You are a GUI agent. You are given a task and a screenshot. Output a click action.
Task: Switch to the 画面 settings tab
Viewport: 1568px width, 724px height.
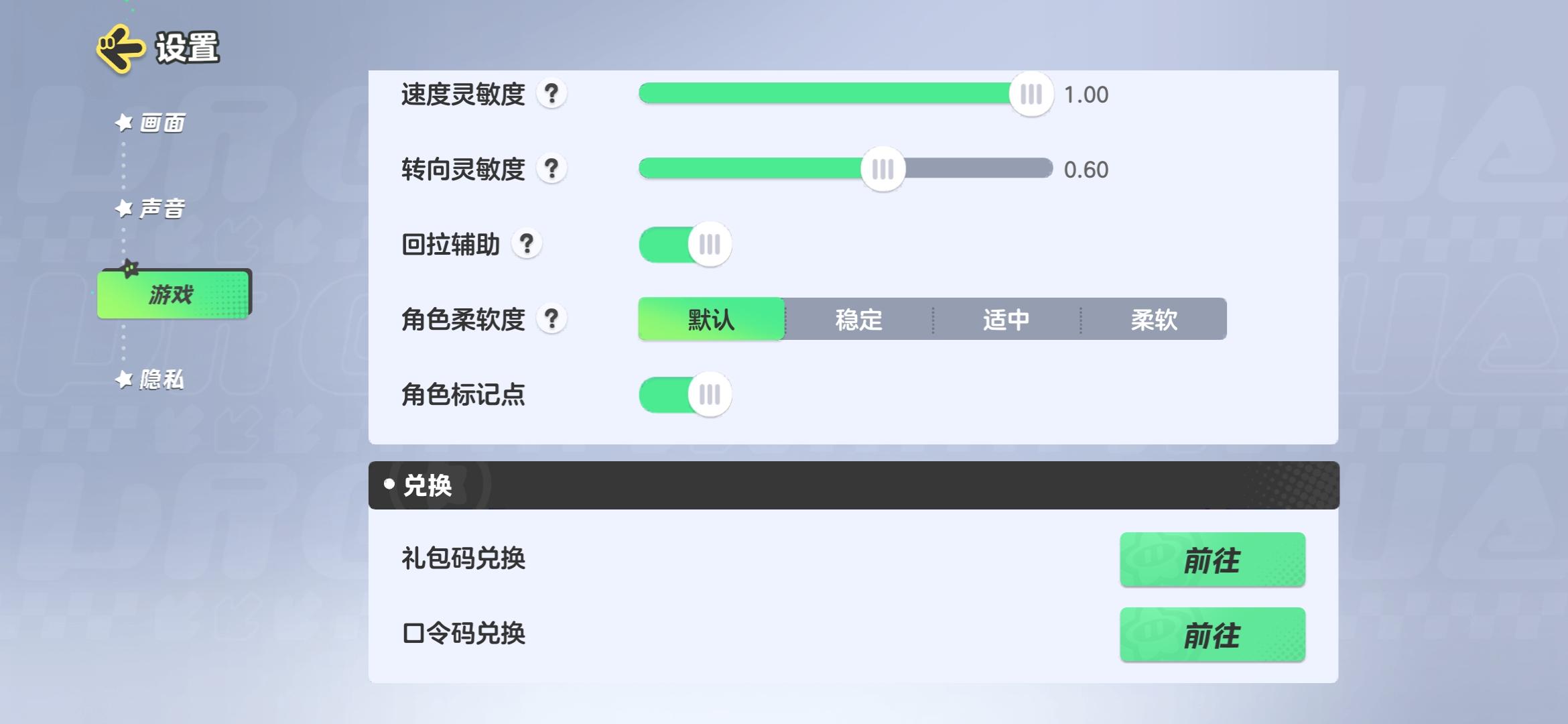point(161,123)
